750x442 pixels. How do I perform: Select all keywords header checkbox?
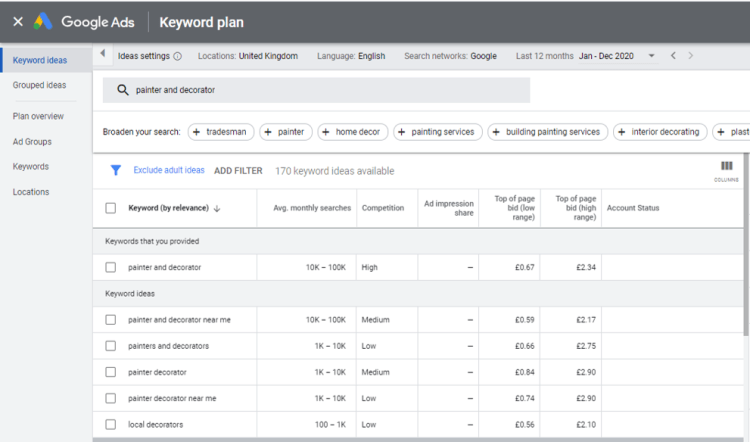[x=111, y=208]
